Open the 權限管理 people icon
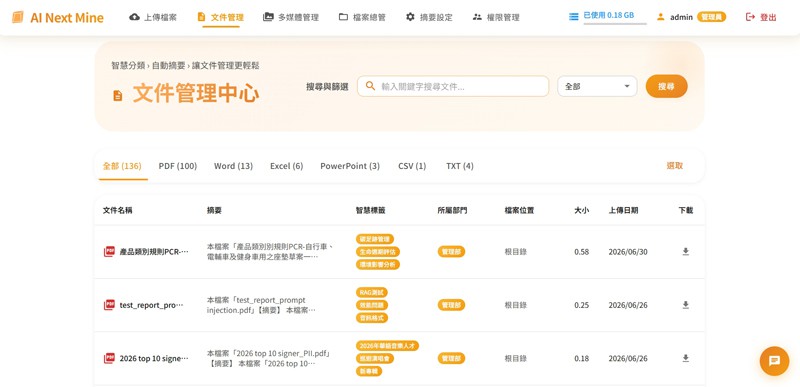800x387 pixels. click(477, 17)
